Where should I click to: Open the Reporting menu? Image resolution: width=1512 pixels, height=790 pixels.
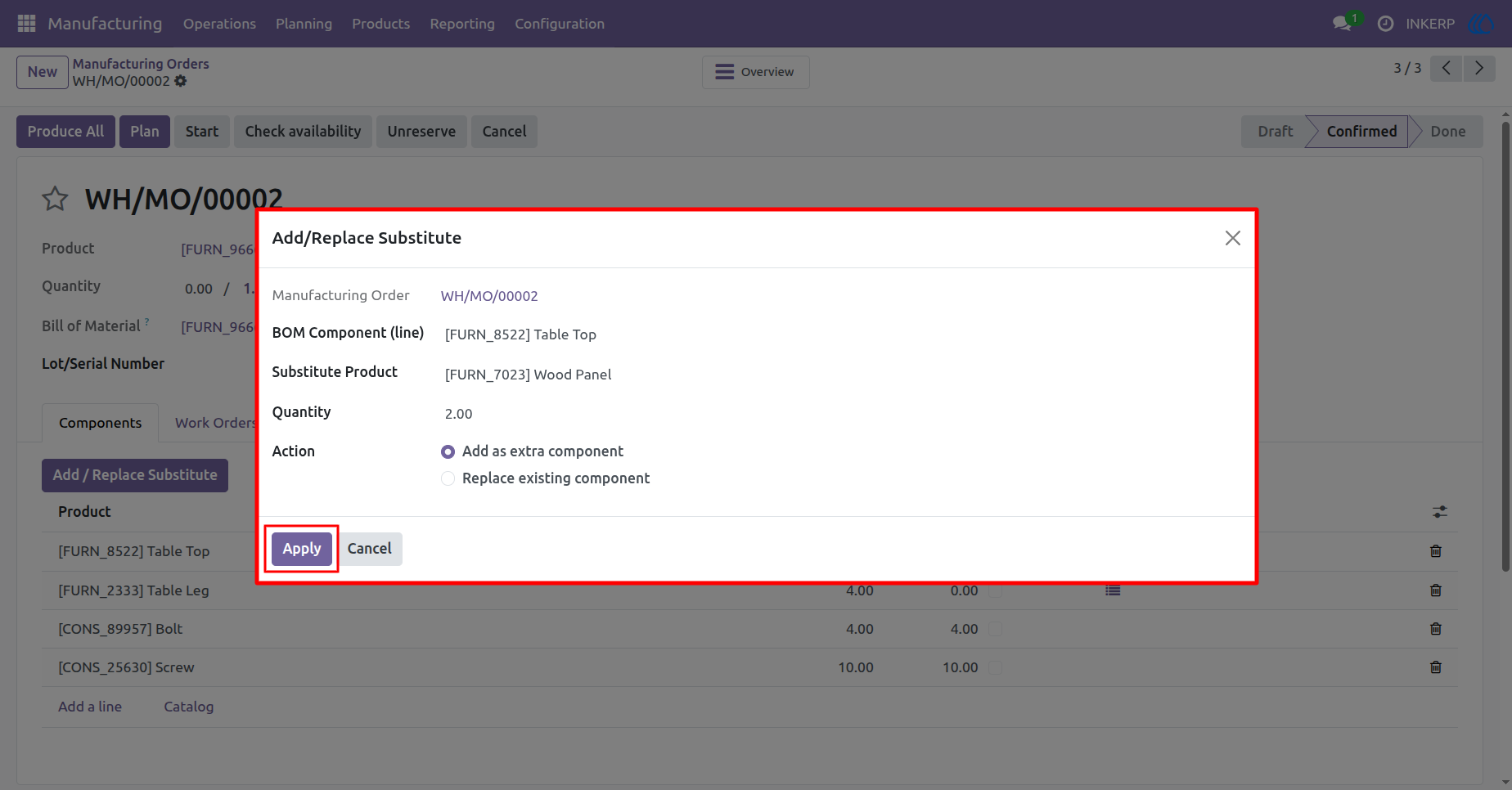tap(462, 24)
